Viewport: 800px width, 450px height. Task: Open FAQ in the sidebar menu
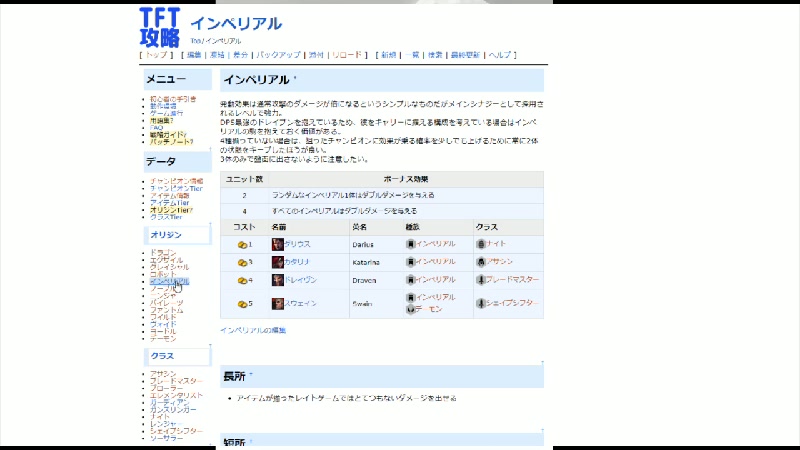coord(156,128)
